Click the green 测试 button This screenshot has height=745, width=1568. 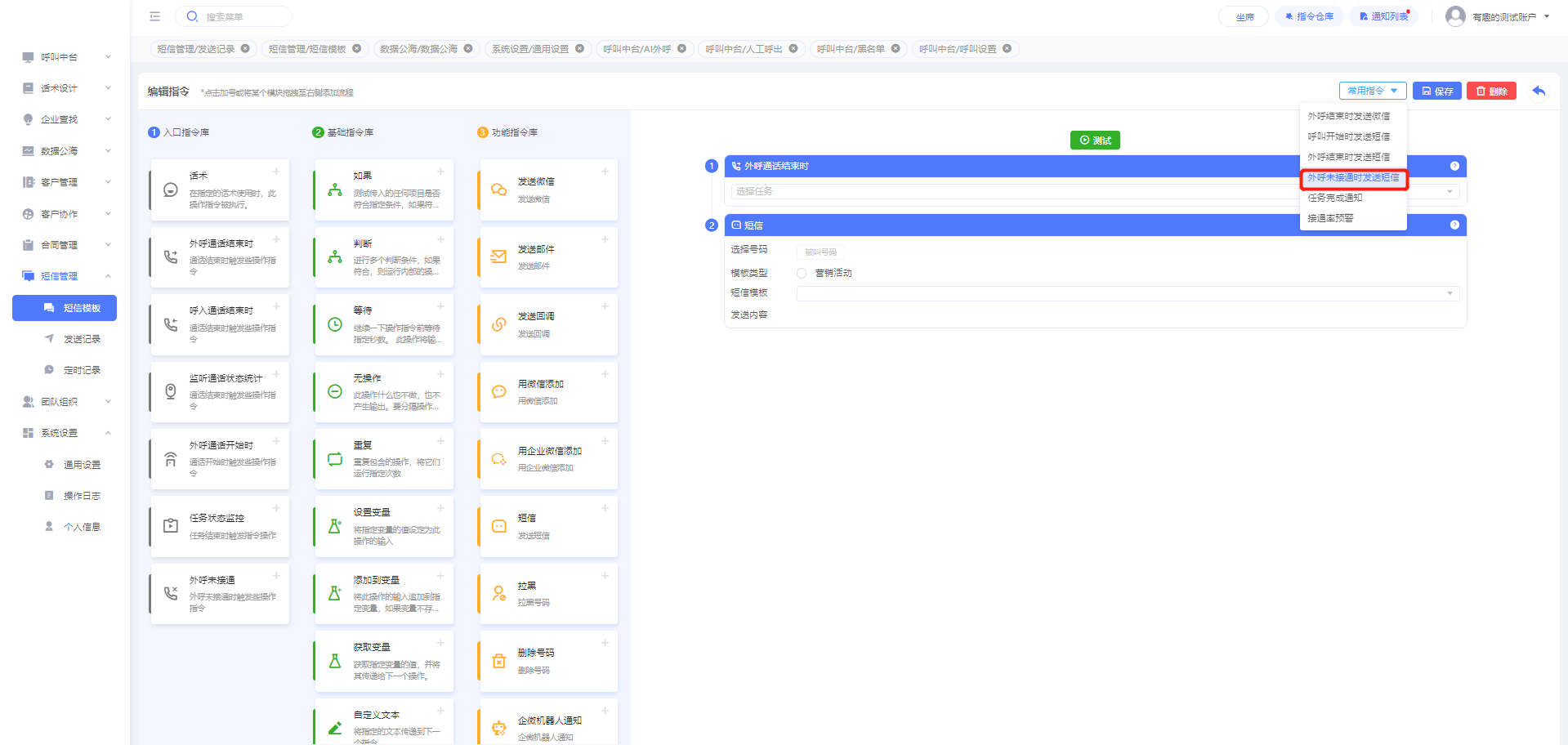(x=1095, y=141)
